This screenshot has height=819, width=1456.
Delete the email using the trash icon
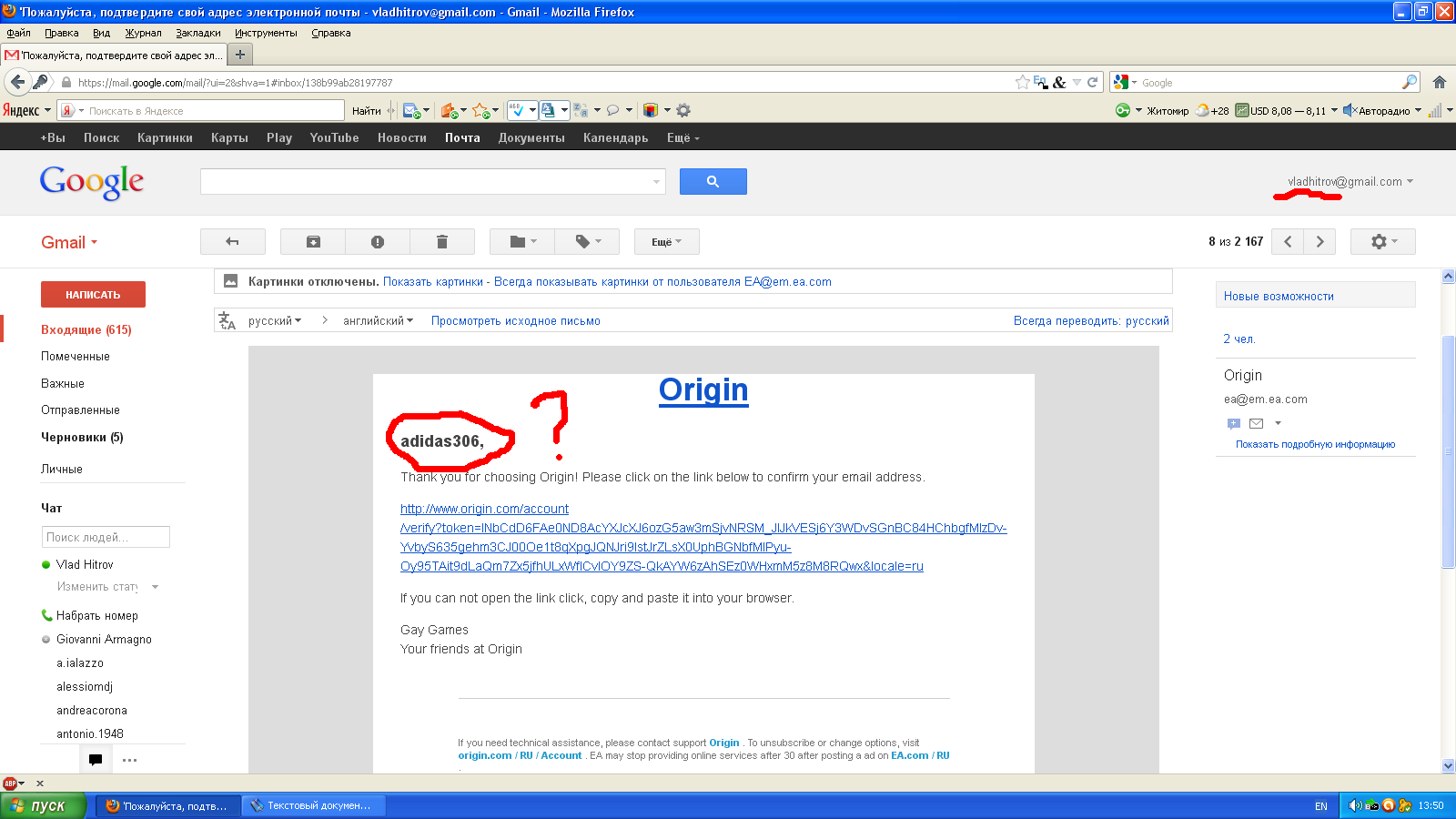coord(442,242)
